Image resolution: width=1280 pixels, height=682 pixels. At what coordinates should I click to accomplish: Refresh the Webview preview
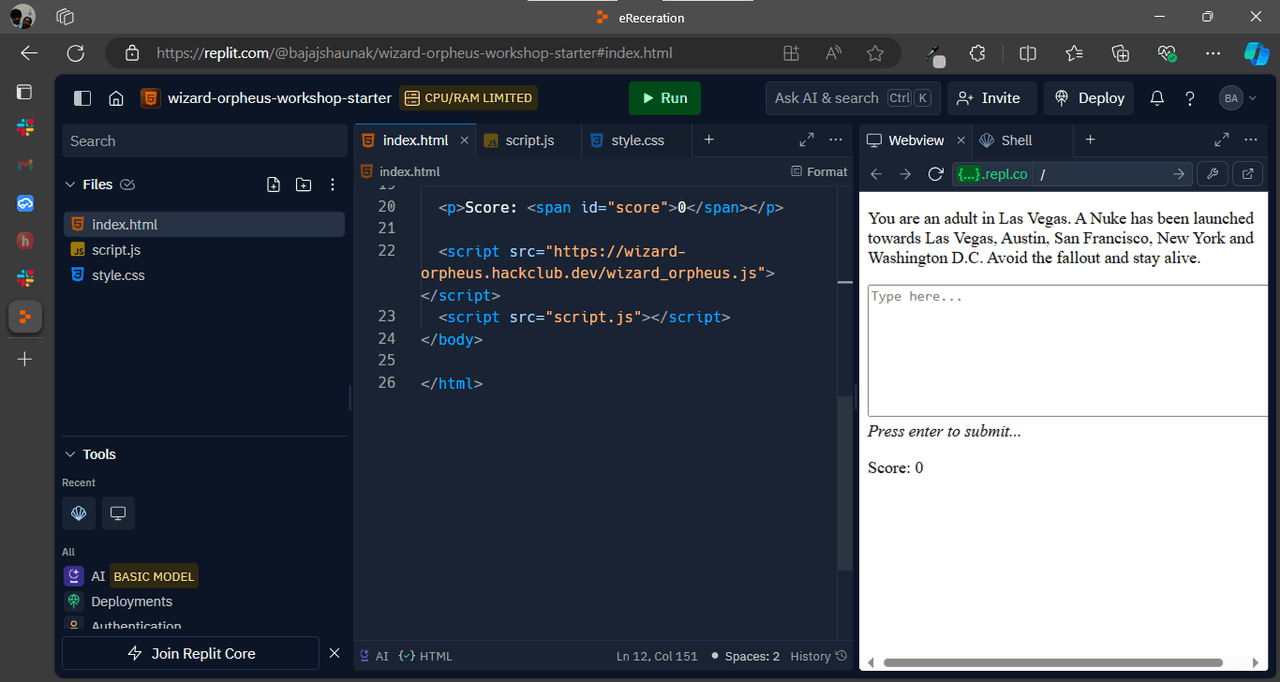pos(935,174)
